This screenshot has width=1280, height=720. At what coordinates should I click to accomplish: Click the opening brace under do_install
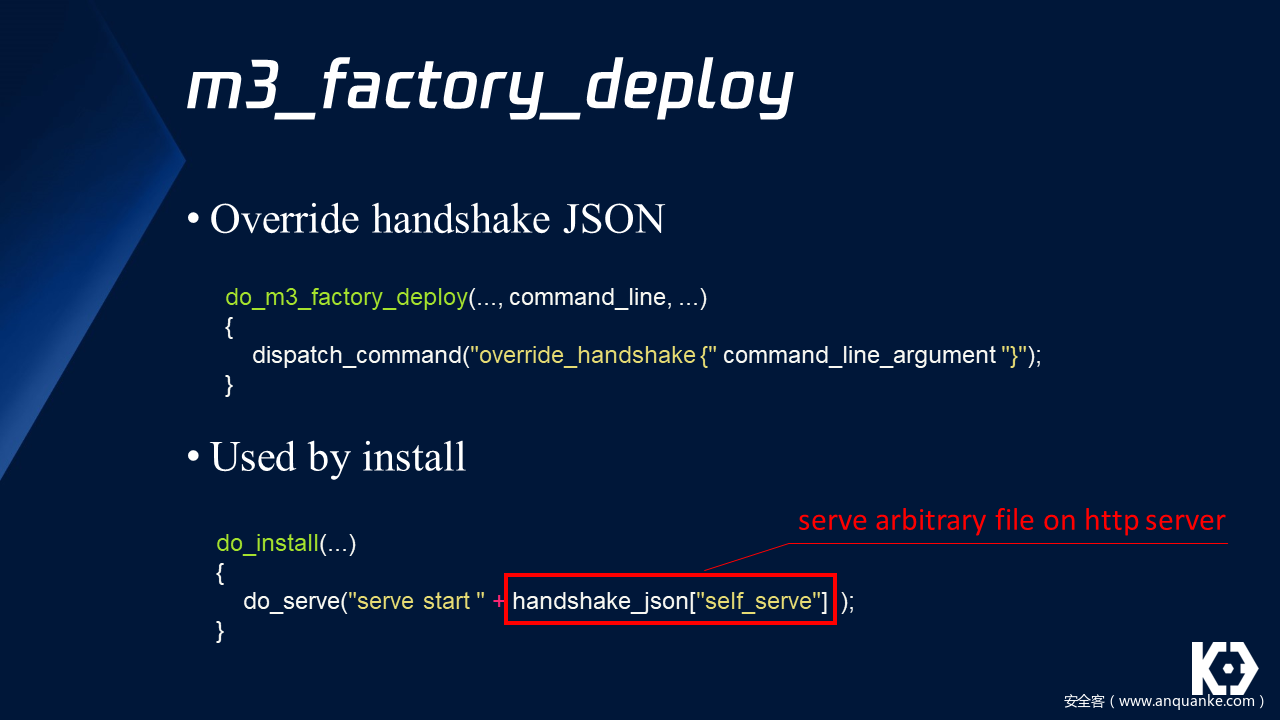coord(220,572)
